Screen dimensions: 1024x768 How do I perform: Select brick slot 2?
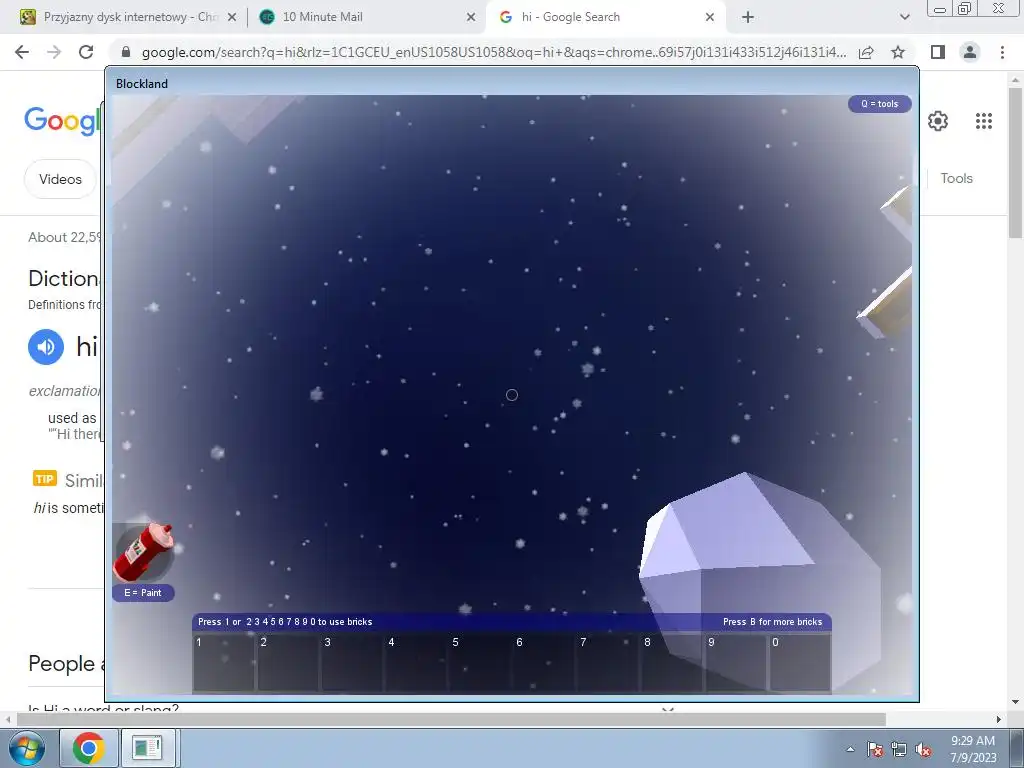tap(287, 662)
